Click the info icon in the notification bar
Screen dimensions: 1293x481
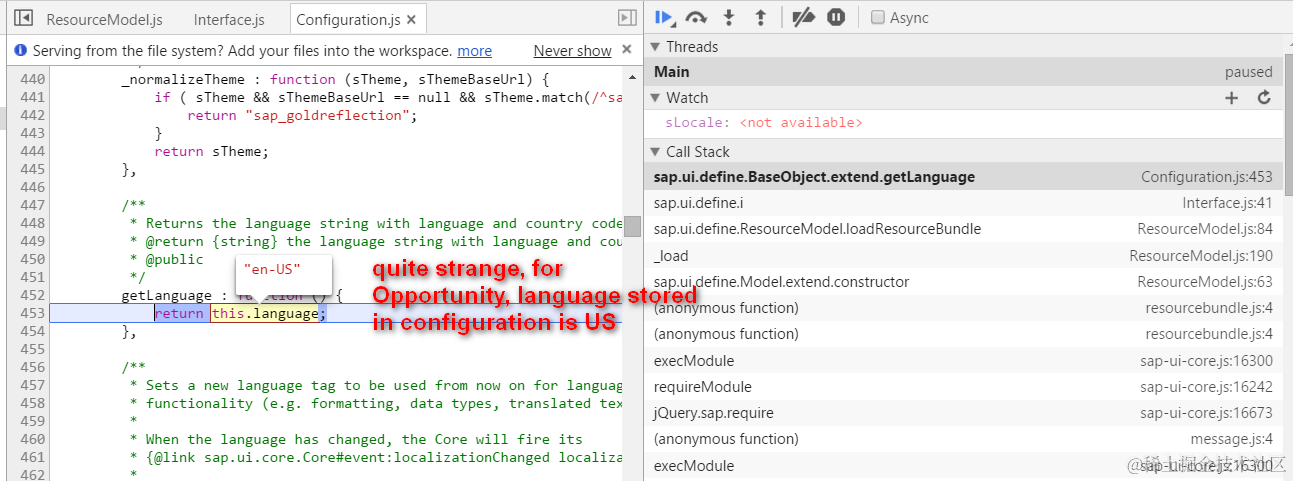[x=20, y=50]
